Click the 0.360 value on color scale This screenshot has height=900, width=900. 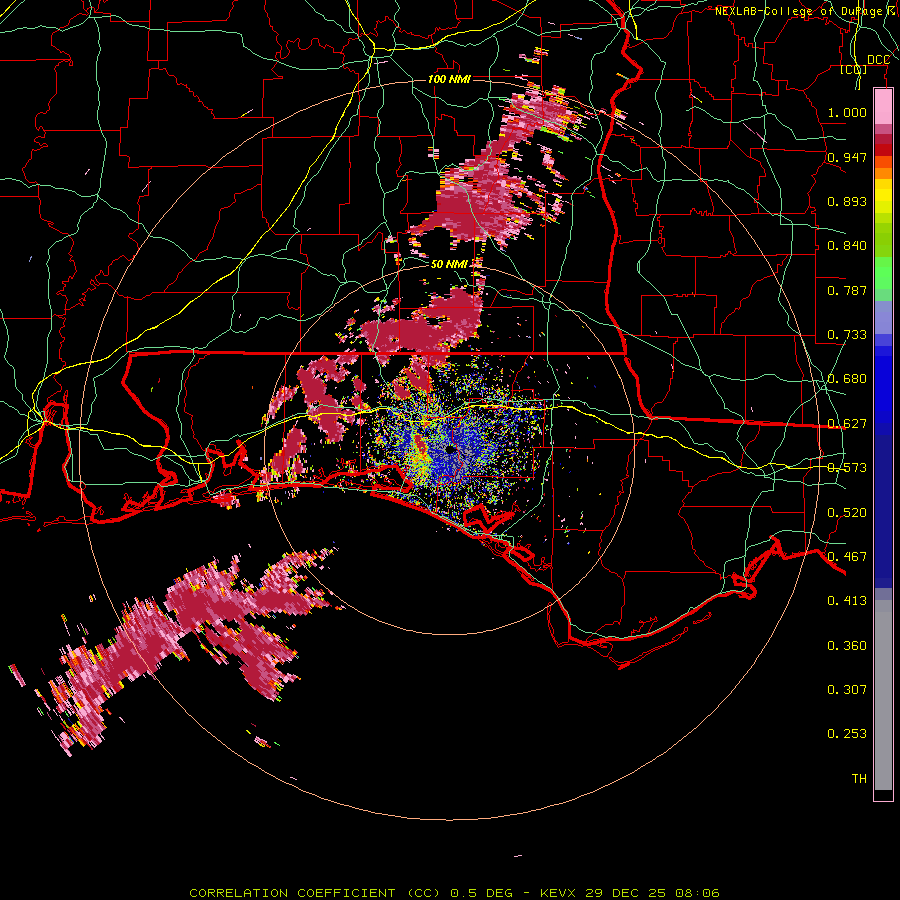(847, 646)
